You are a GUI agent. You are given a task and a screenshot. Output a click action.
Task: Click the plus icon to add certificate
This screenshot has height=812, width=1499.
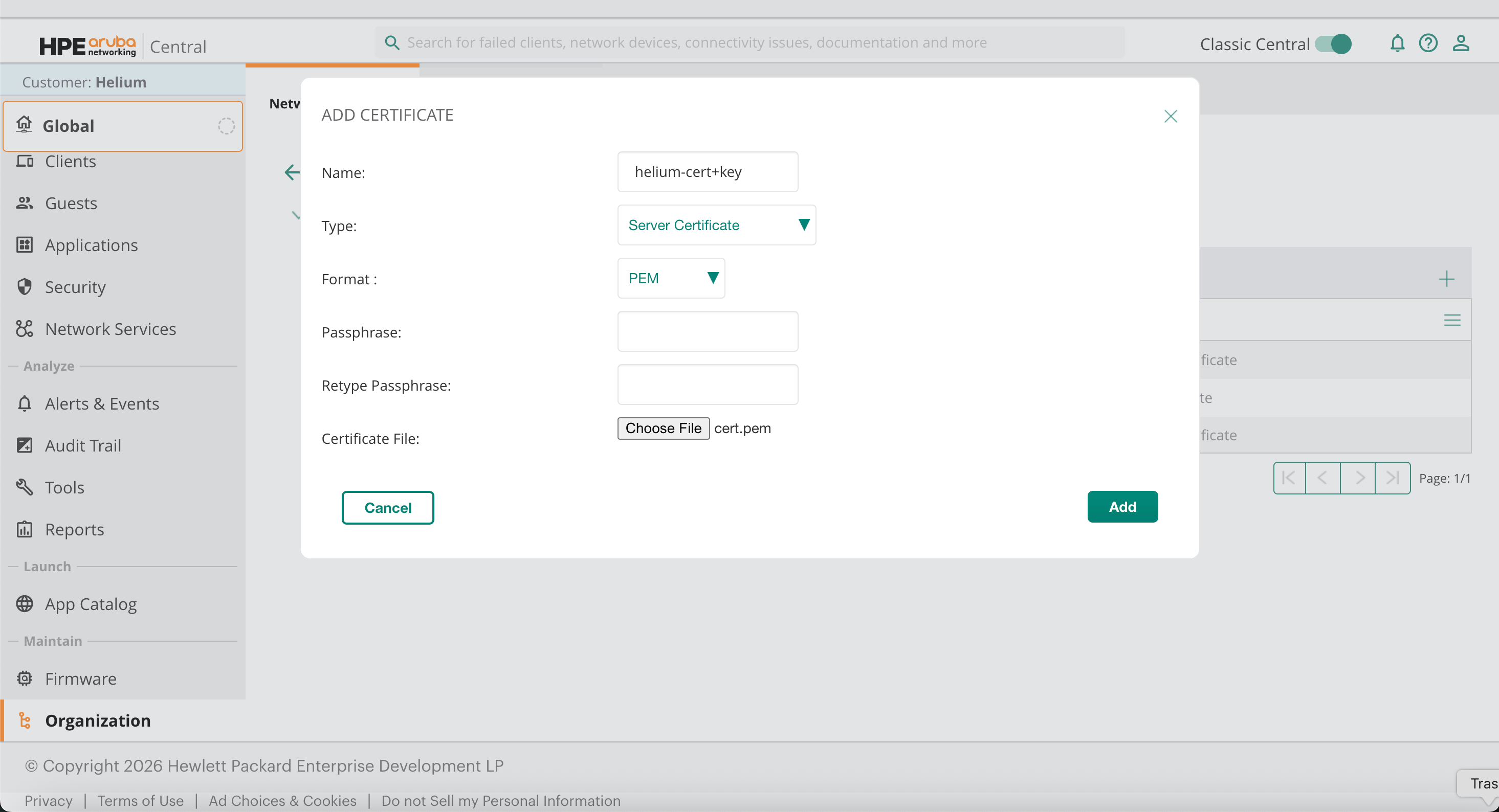click(1446, 279)
